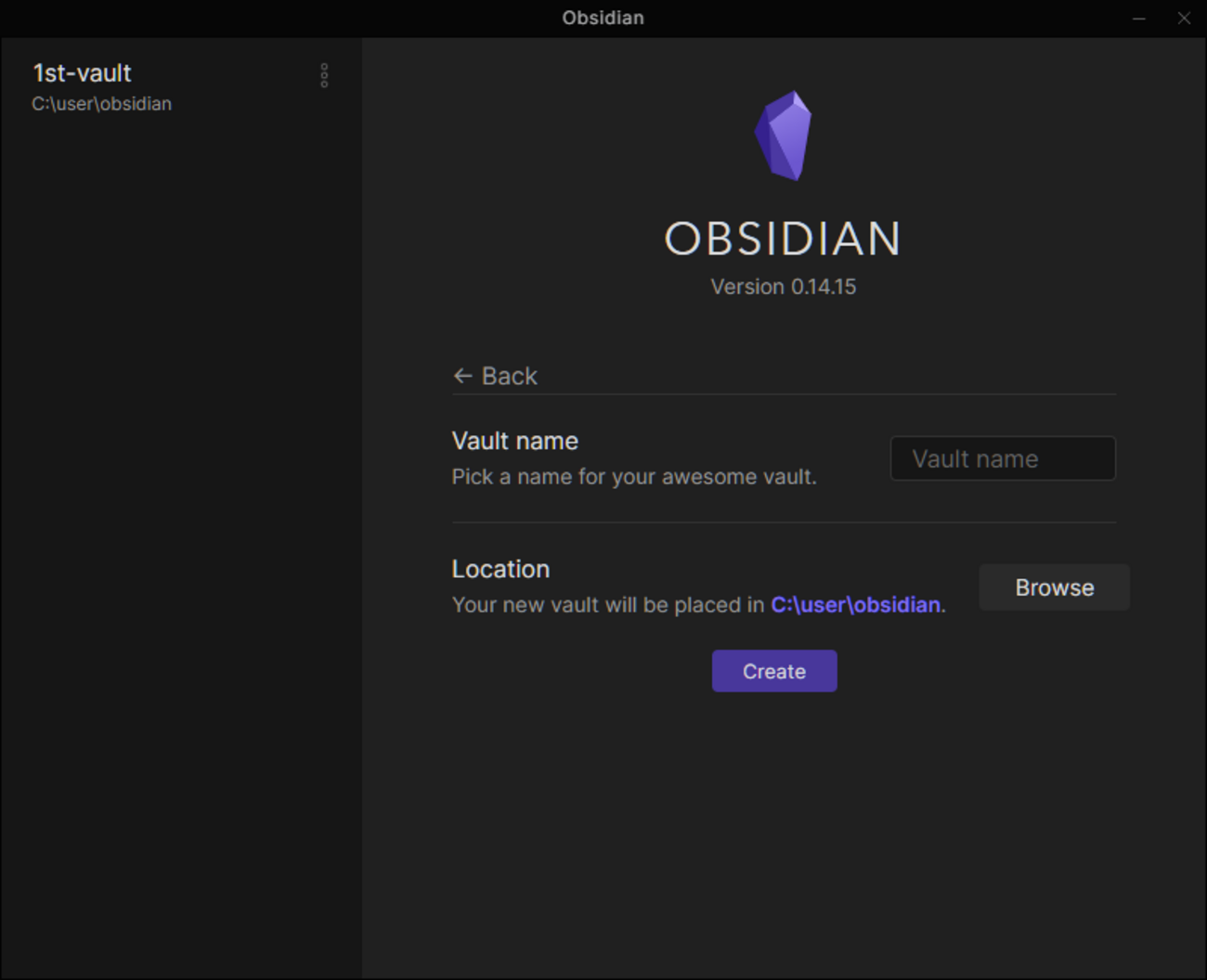Click the back arrow icon

[461, 376]
